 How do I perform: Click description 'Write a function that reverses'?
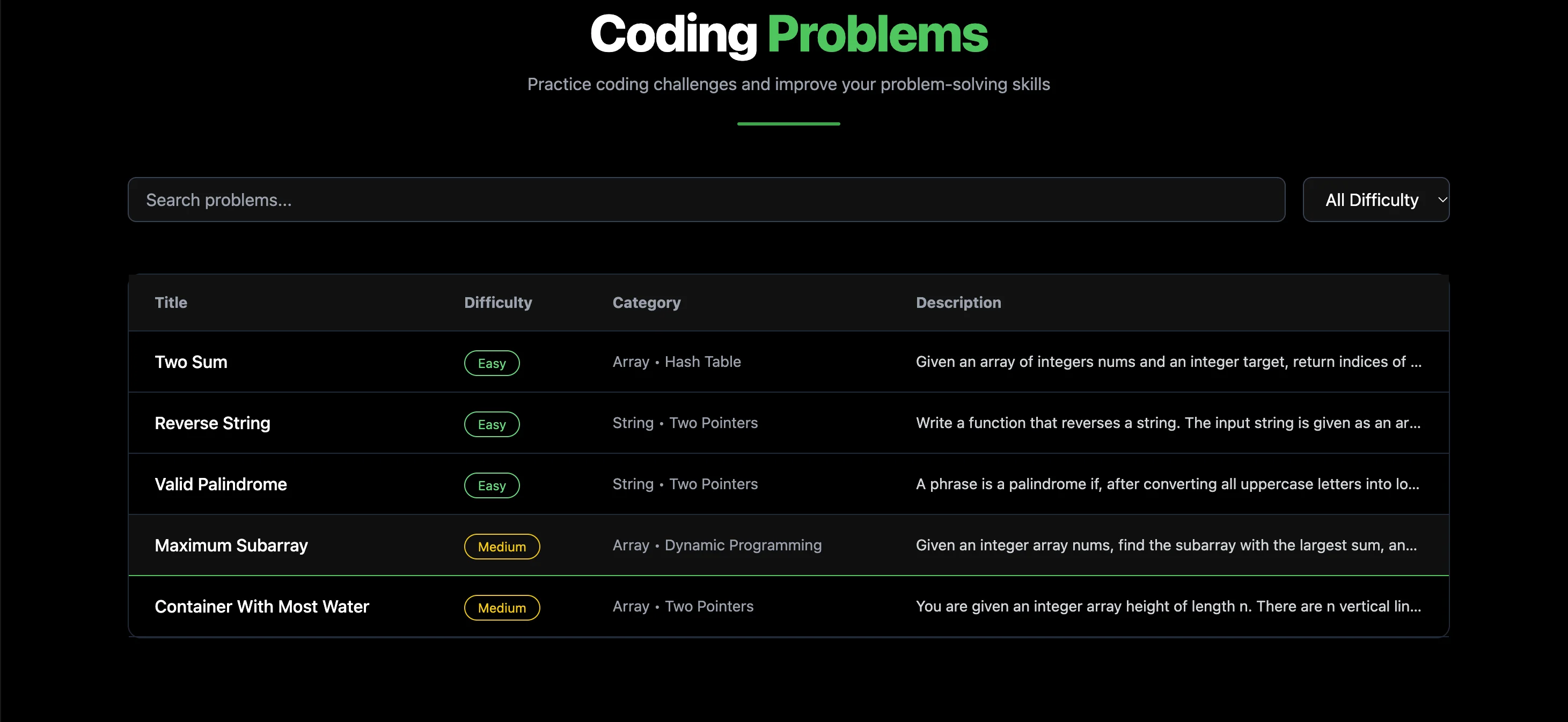[1168, 423]
